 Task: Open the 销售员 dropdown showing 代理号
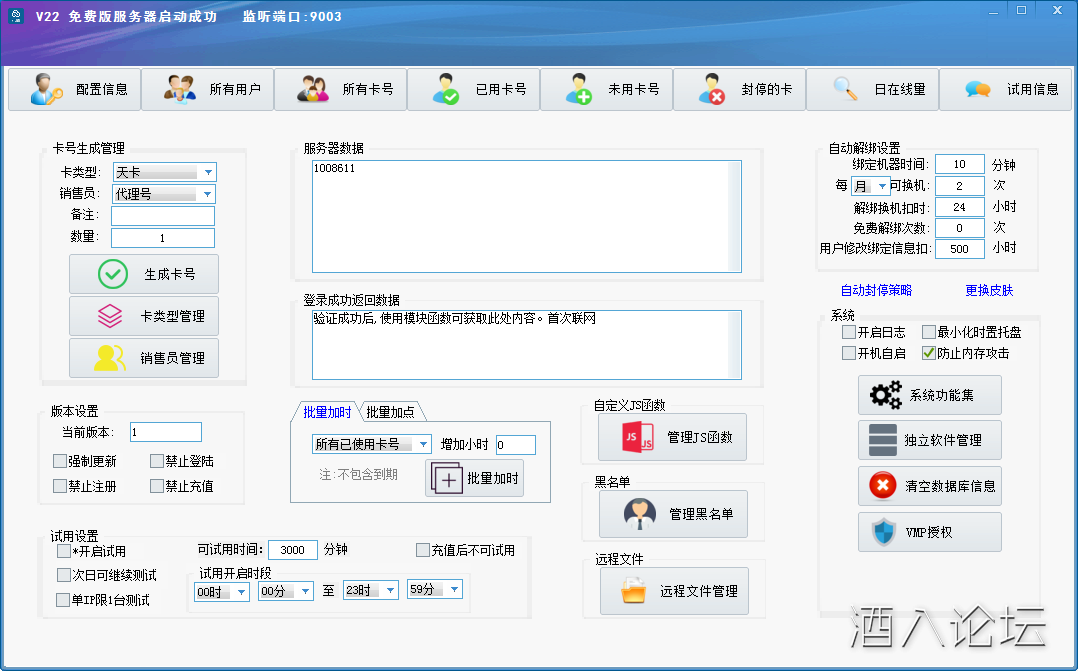tap(208, 194)
